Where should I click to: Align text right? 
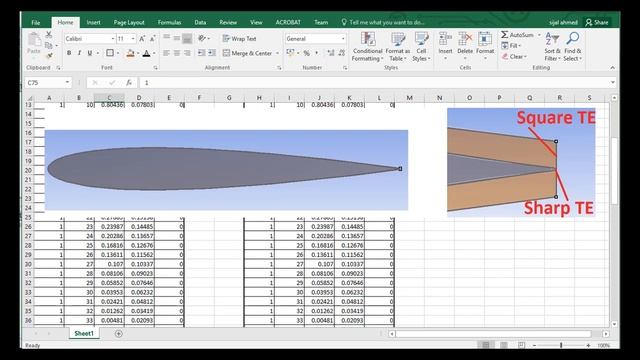pos(187,53)
